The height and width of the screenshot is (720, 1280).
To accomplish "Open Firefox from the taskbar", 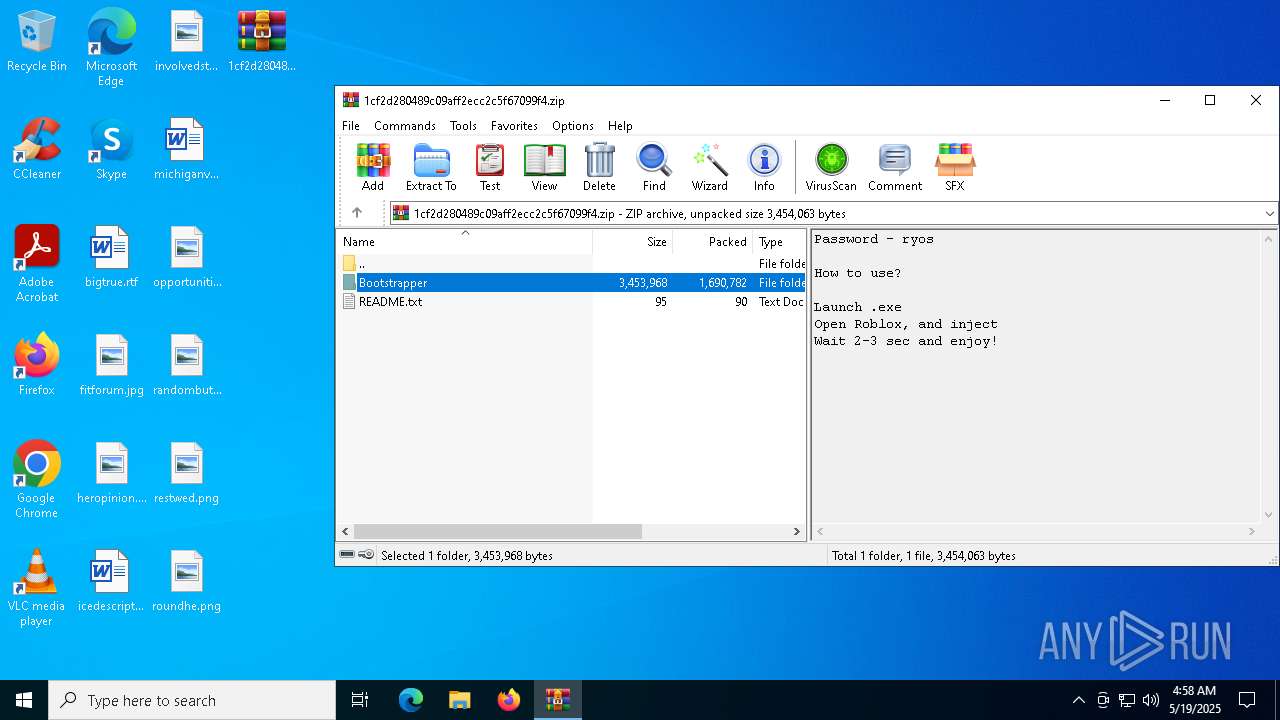I will pos(509,700).
